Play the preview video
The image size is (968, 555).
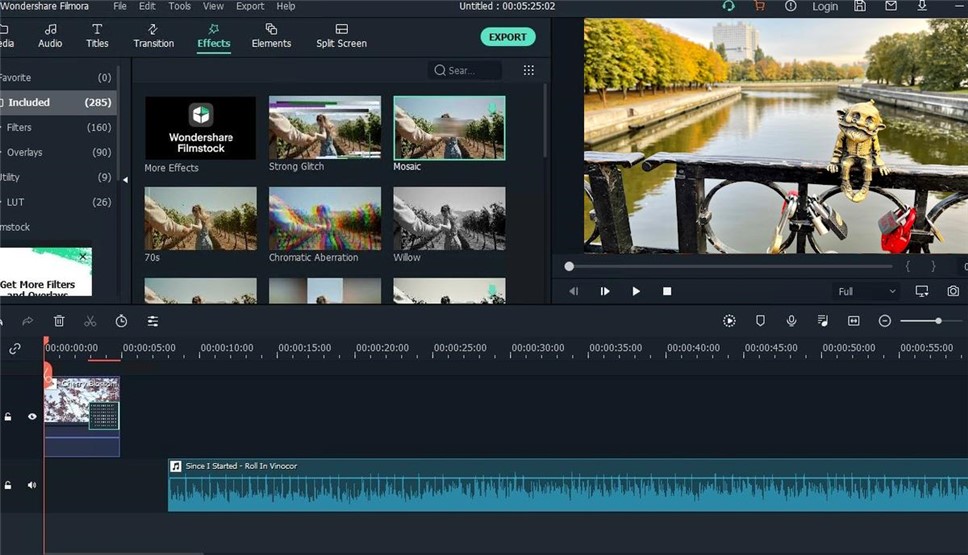pos(636,291)
